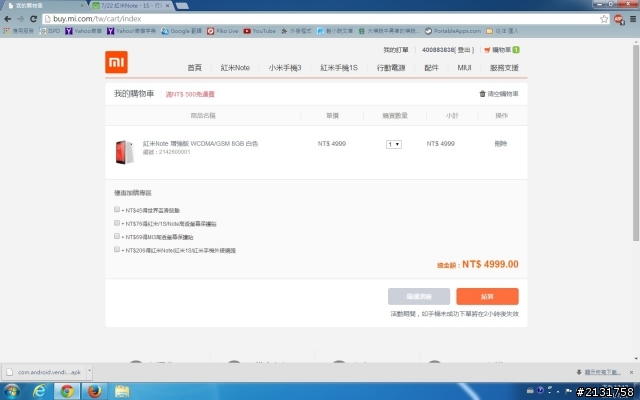
Task: Open the Google translate bookmark
Action: 181,31
